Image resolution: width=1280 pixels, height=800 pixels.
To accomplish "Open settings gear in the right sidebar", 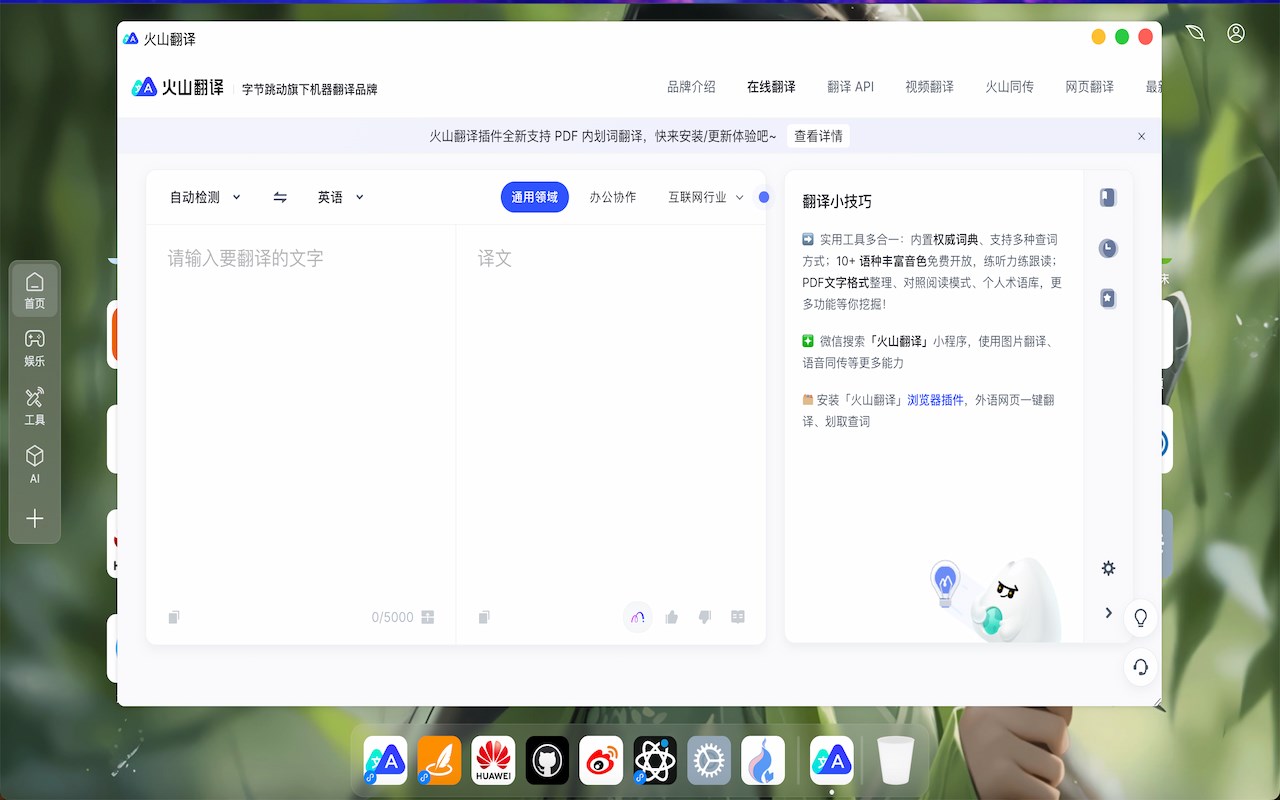I will click(1108, 568).
